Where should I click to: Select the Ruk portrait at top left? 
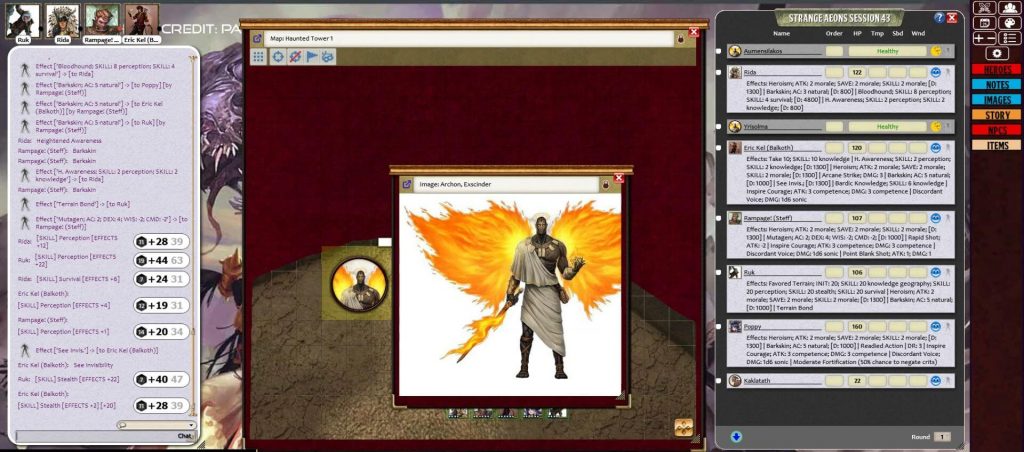pyautogui.click(x=23, y=20)
